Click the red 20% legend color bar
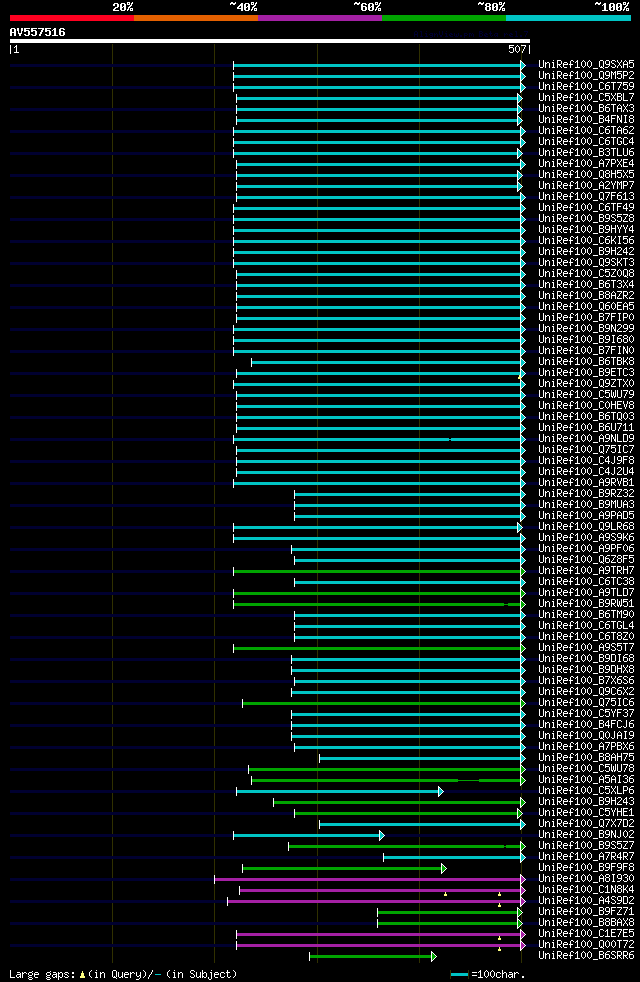Image resolution: width=640 pixels, height=982 pixels. point(72,18)
